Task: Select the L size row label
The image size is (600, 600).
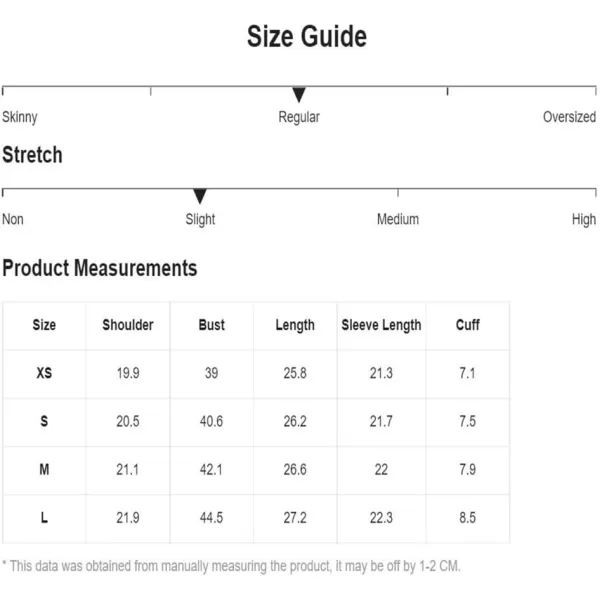Action: pyautogui.click(x=44, y=518)
